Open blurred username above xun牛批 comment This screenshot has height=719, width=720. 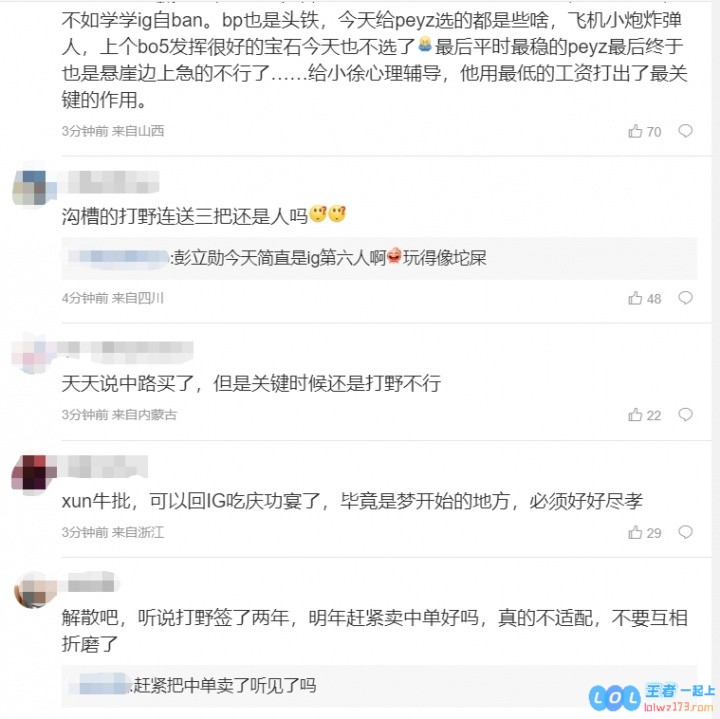108,466
